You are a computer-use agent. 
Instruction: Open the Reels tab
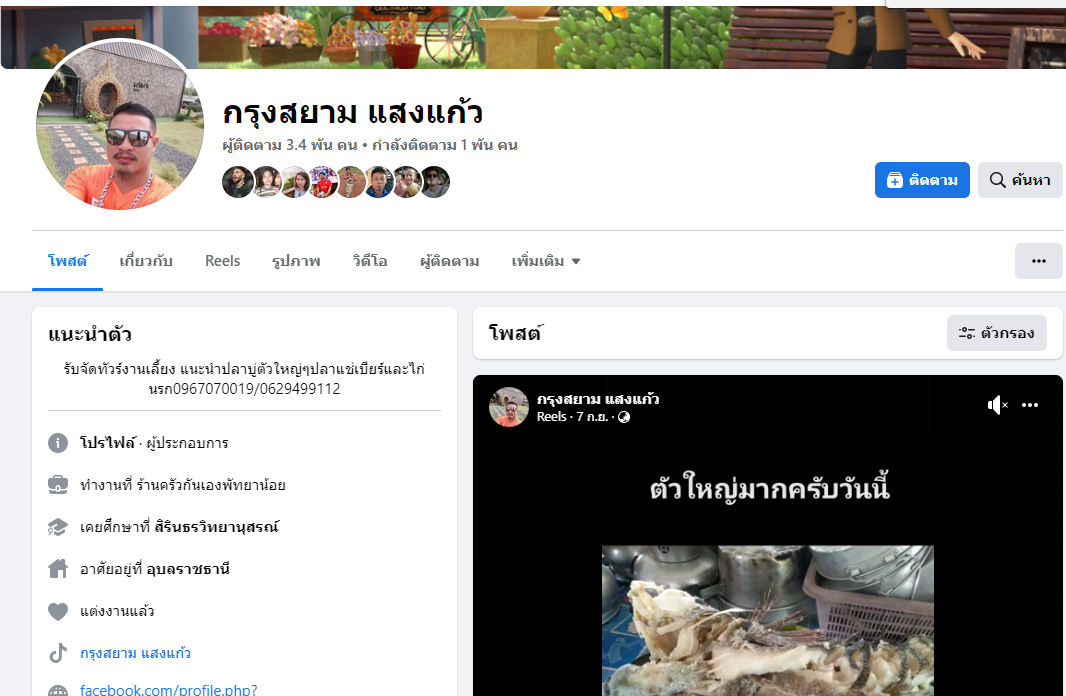222,261
